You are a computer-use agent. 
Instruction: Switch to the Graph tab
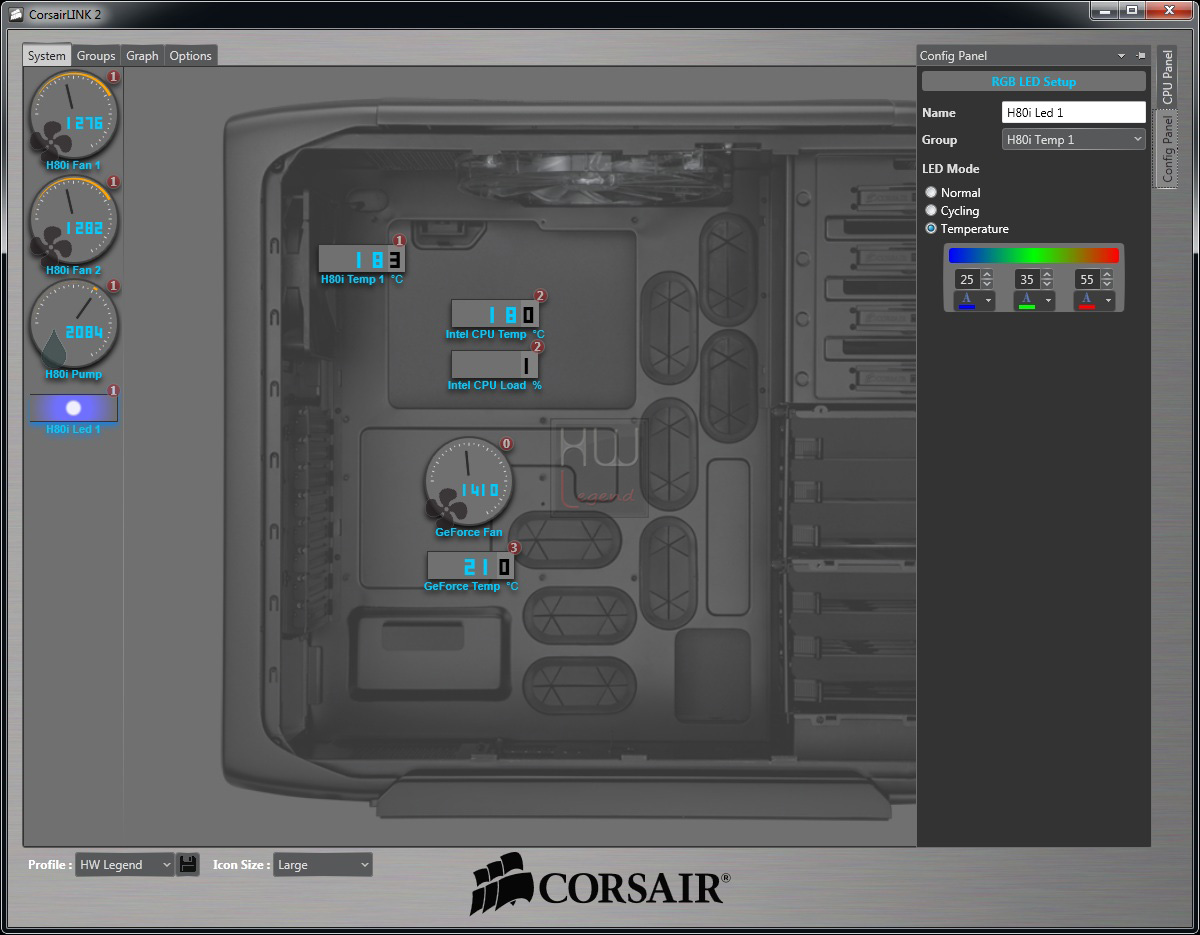(x=142, y=56)
